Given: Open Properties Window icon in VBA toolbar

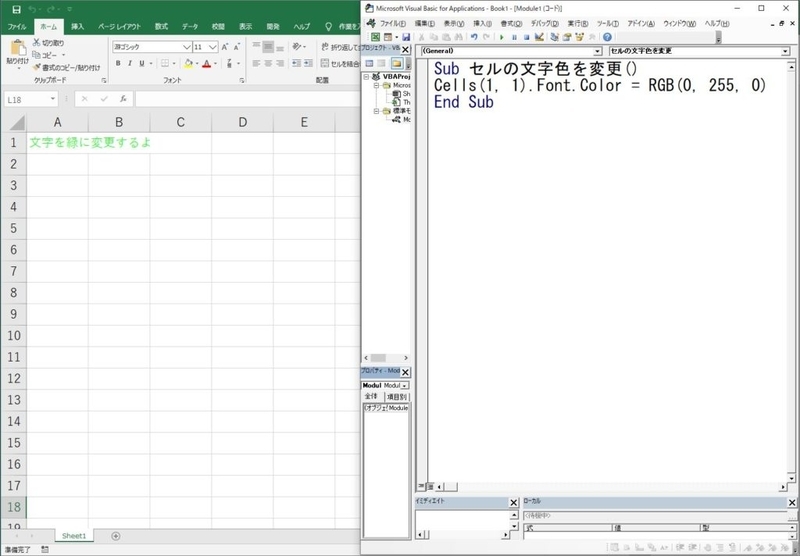Looking at the screenshot, I should [x=567, y=37].
